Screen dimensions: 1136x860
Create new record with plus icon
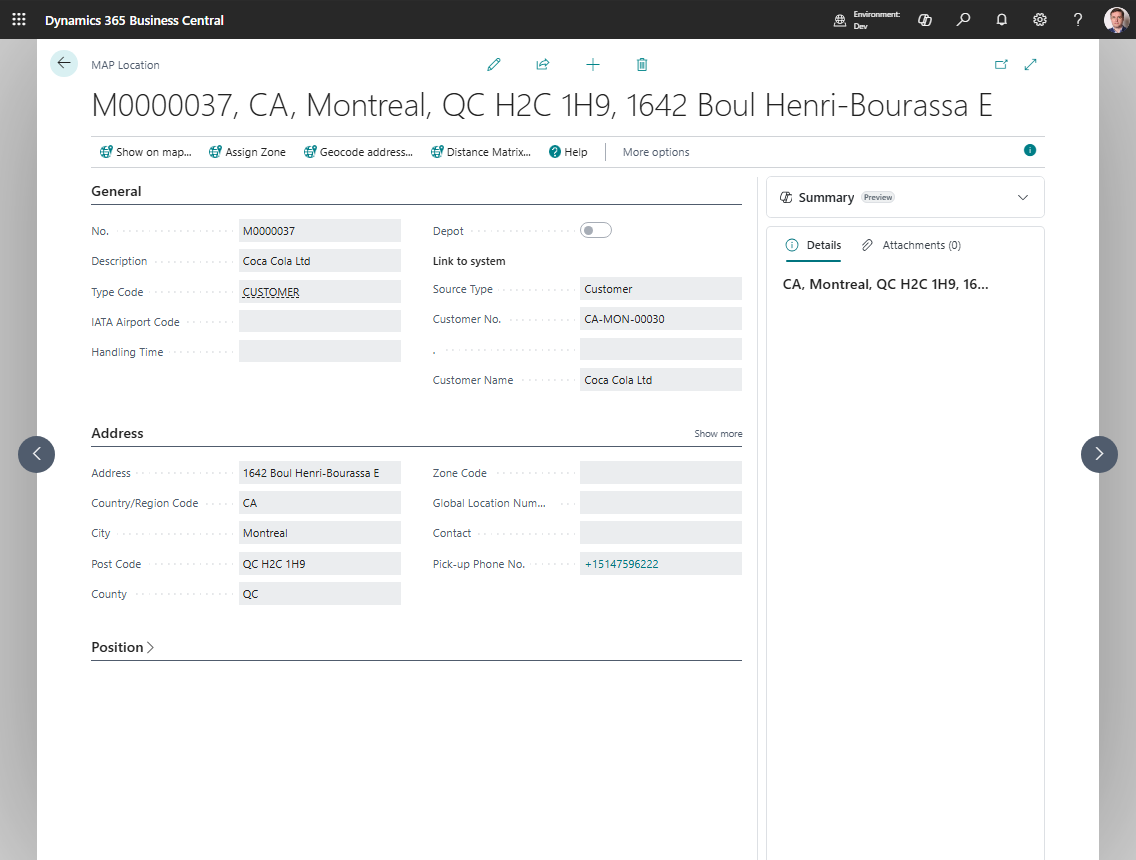pos(593,64)
